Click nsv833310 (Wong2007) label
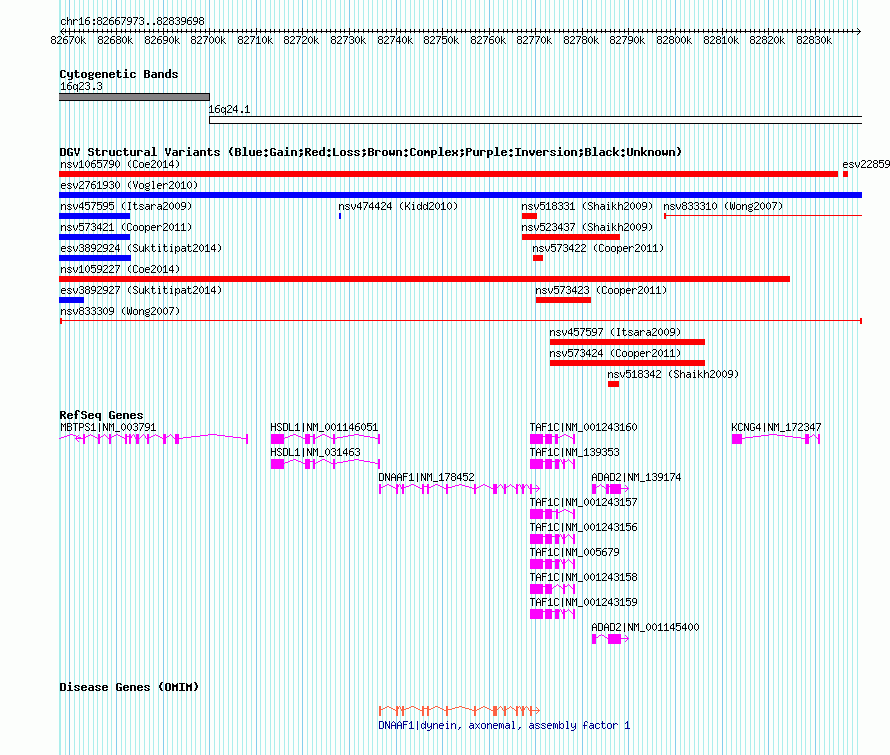Screen dimensions: 890x755 (723, 206)
